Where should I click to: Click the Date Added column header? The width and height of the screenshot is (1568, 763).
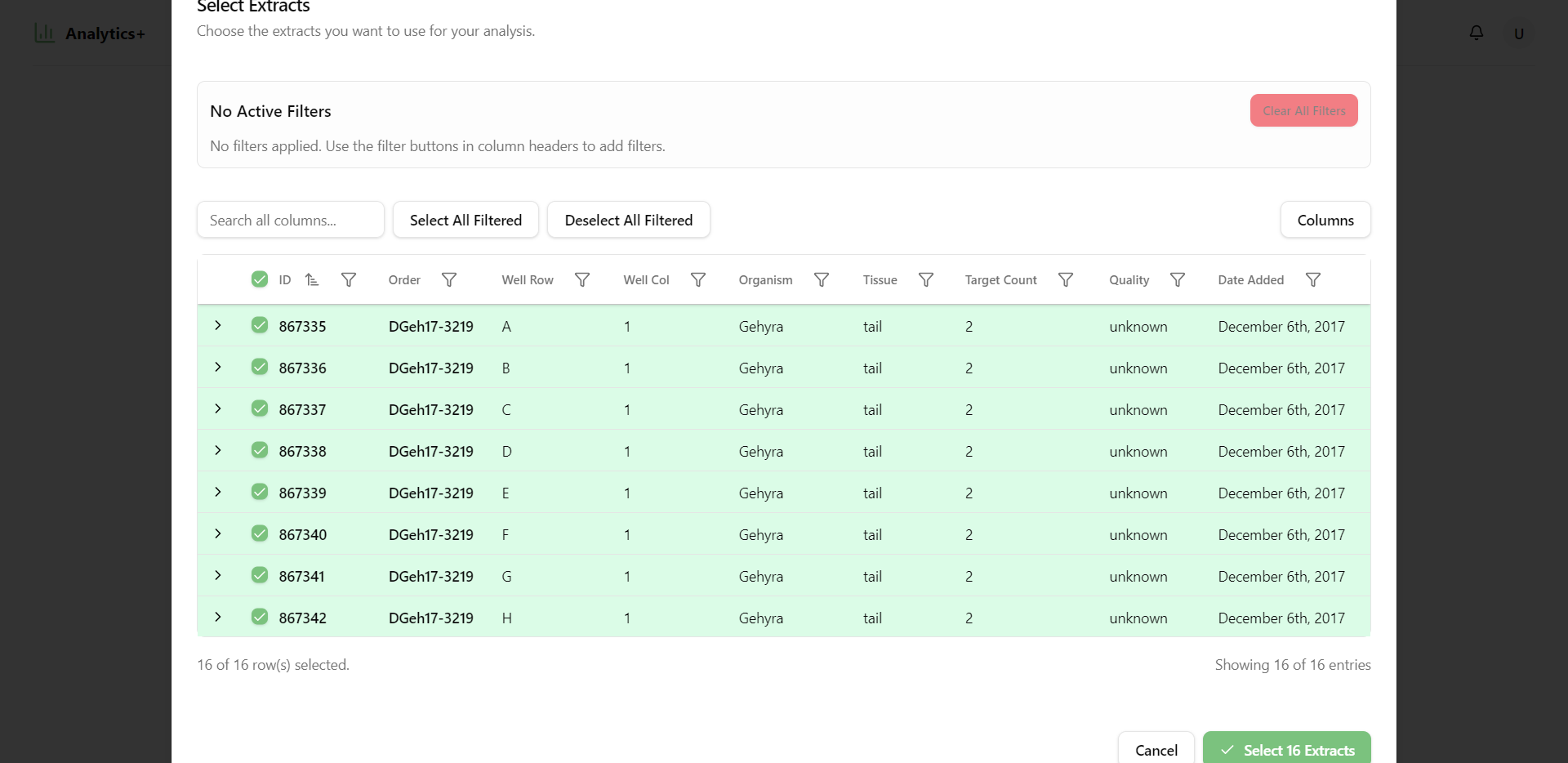(x=1250, y=280)
